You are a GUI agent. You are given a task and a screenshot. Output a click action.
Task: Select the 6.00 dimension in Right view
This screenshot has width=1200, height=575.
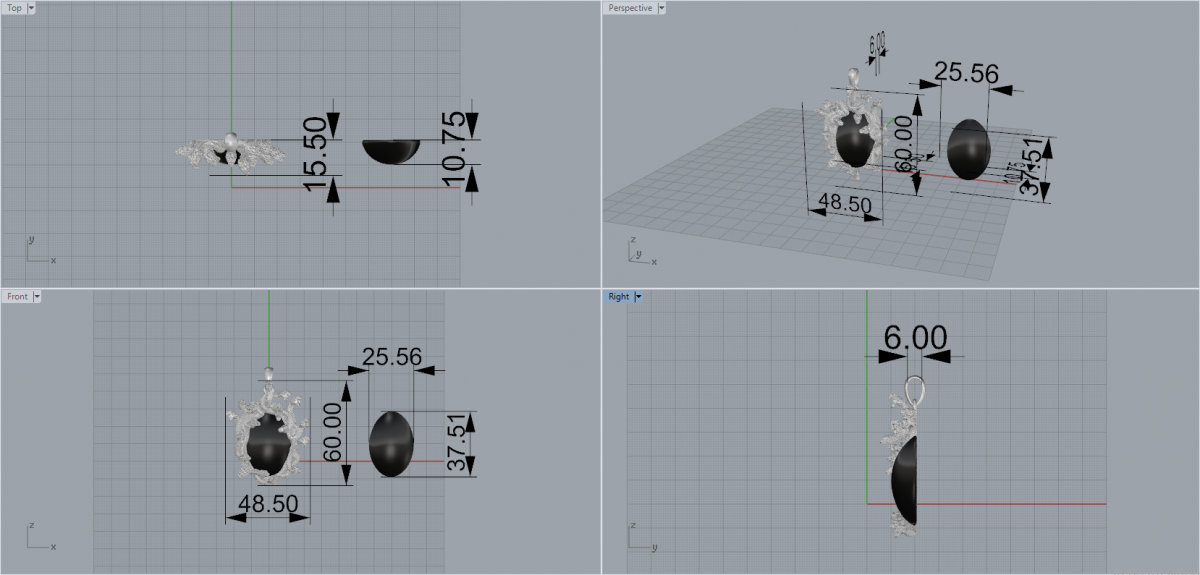point(914,338)
